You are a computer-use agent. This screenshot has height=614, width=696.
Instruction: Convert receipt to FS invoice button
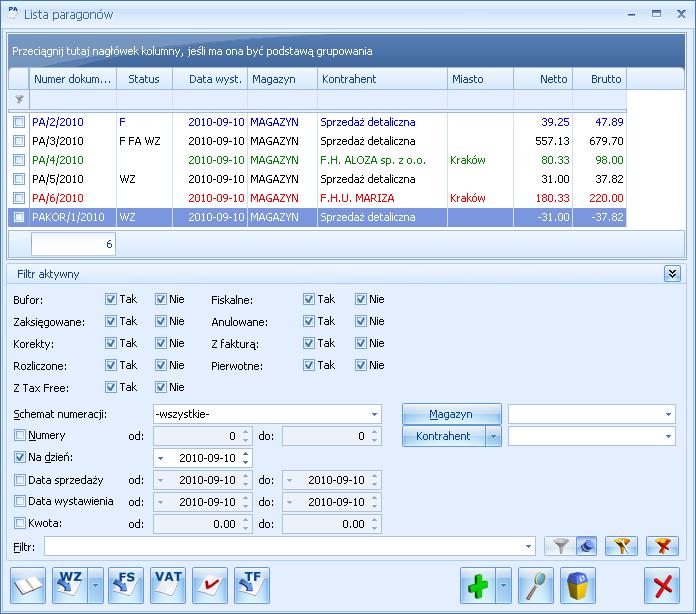[x=126, y=585]
